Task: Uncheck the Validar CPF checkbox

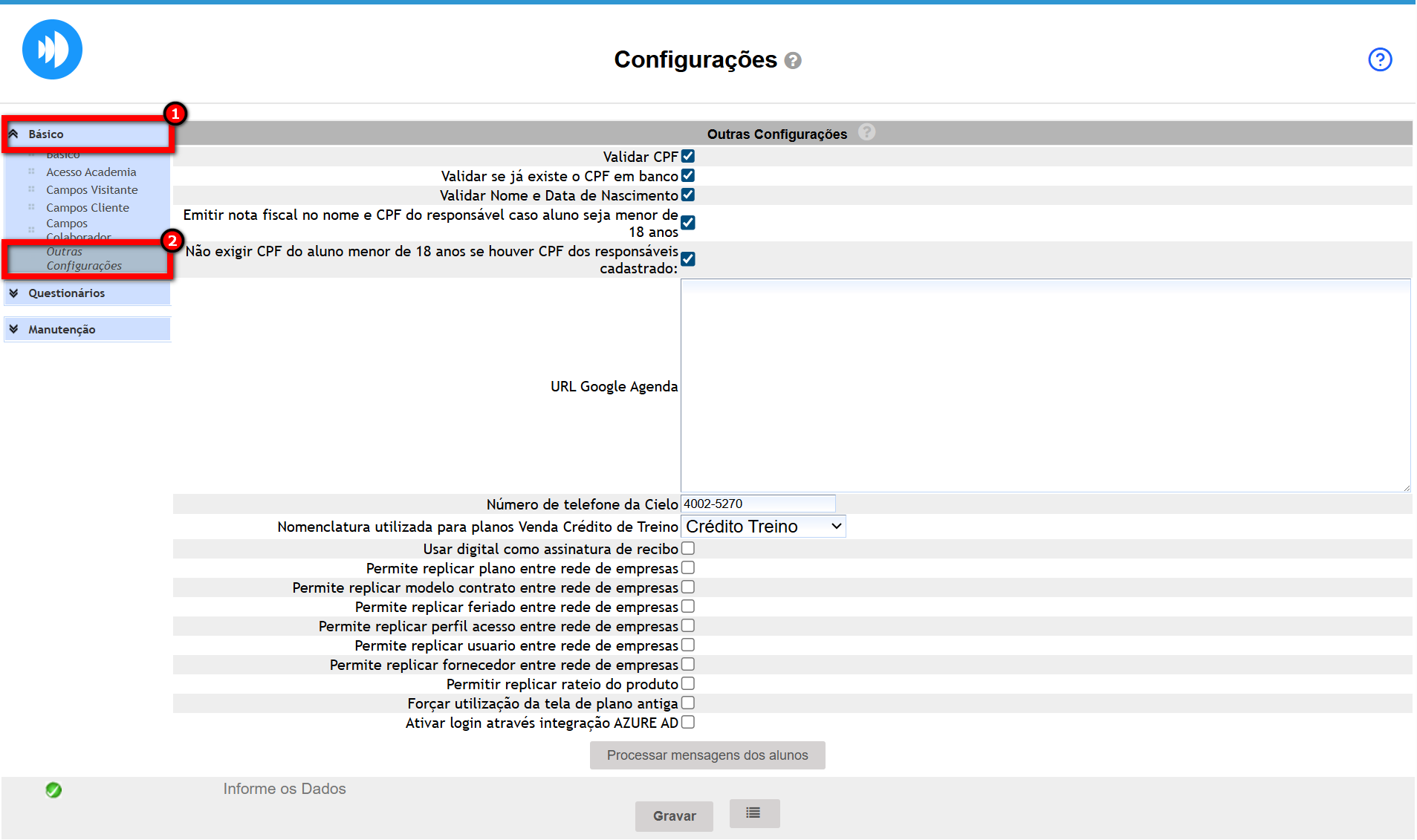Action: tap(688, 157)
